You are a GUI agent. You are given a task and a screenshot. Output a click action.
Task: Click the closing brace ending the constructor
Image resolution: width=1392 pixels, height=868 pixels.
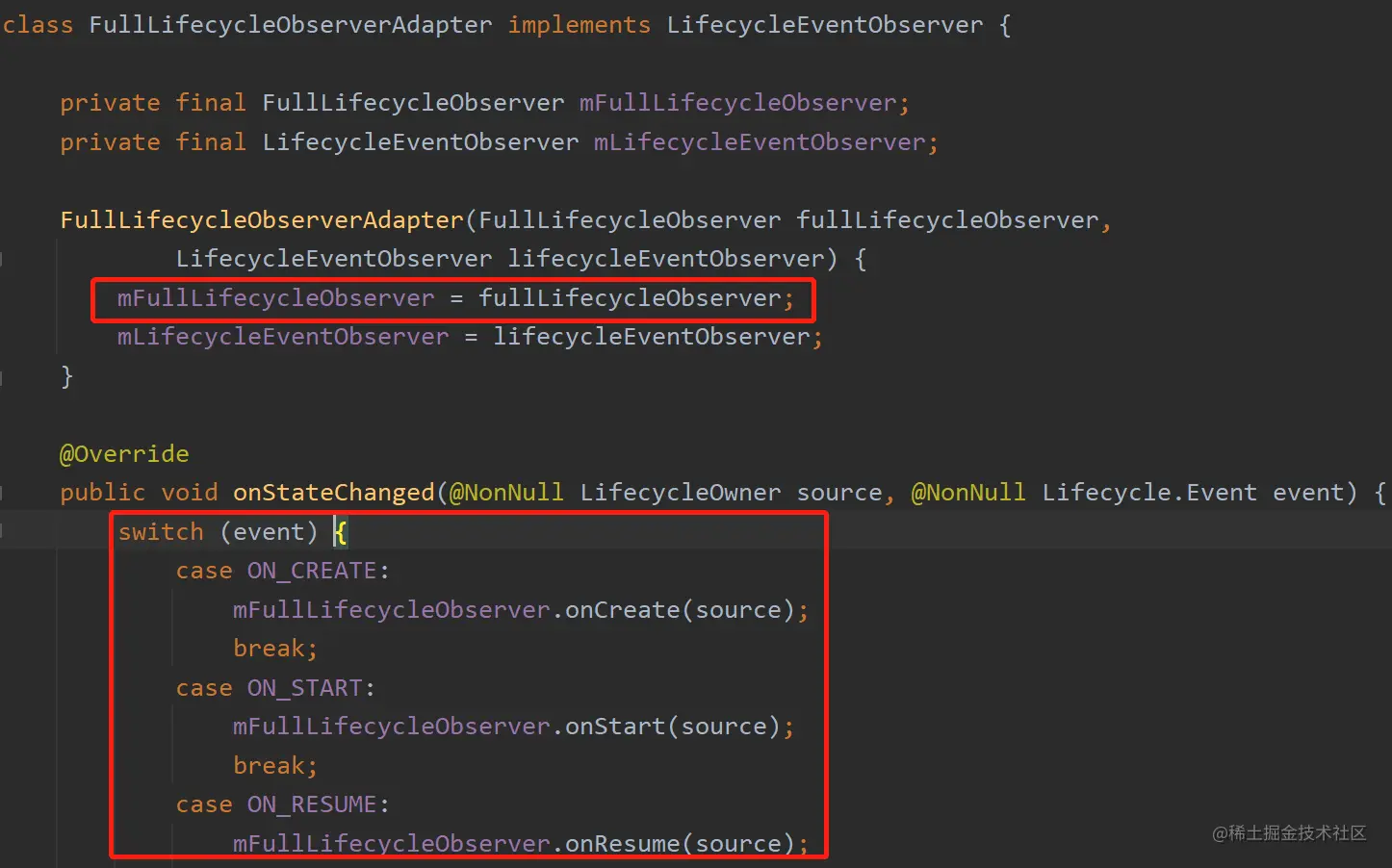66,376
